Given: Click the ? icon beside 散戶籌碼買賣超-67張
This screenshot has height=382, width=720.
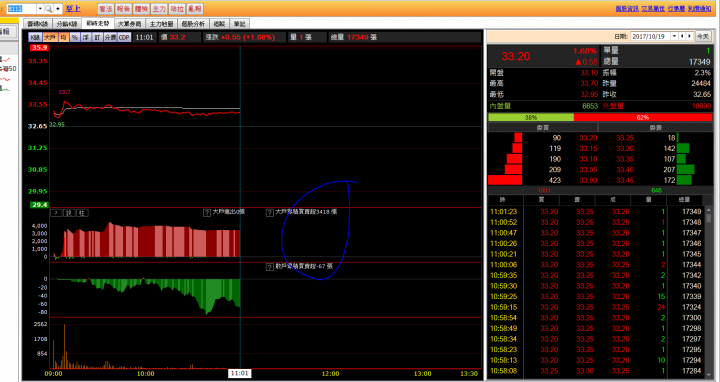Looking at the screenshot, I should coord(270,267).
